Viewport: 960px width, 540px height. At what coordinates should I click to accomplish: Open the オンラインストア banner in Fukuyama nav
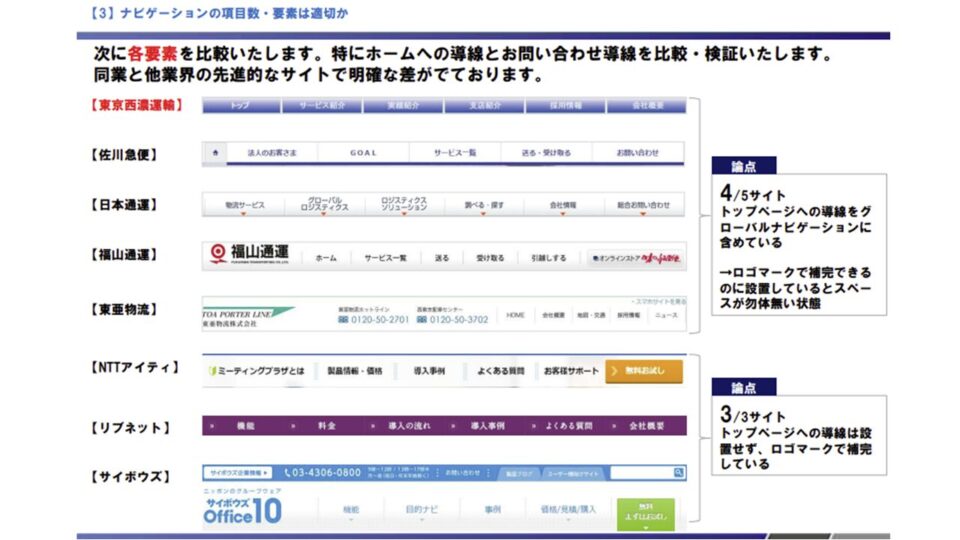click(x=636, y=258)
